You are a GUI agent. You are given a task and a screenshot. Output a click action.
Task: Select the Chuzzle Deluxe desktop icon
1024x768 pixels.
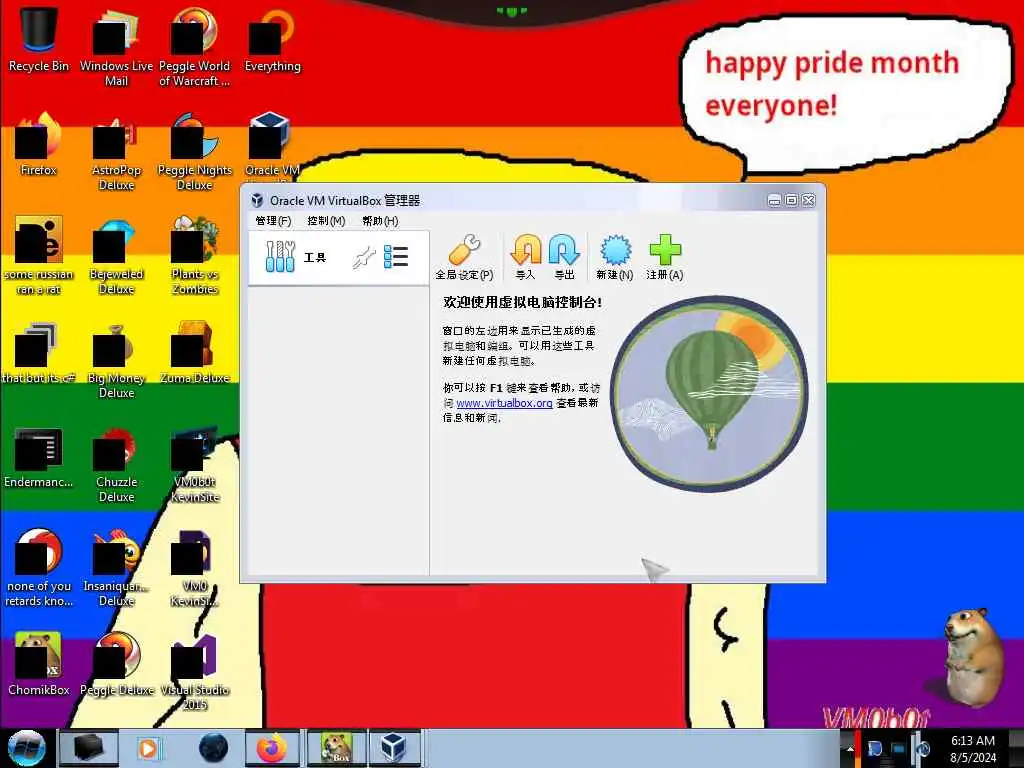tap(116, 464)
